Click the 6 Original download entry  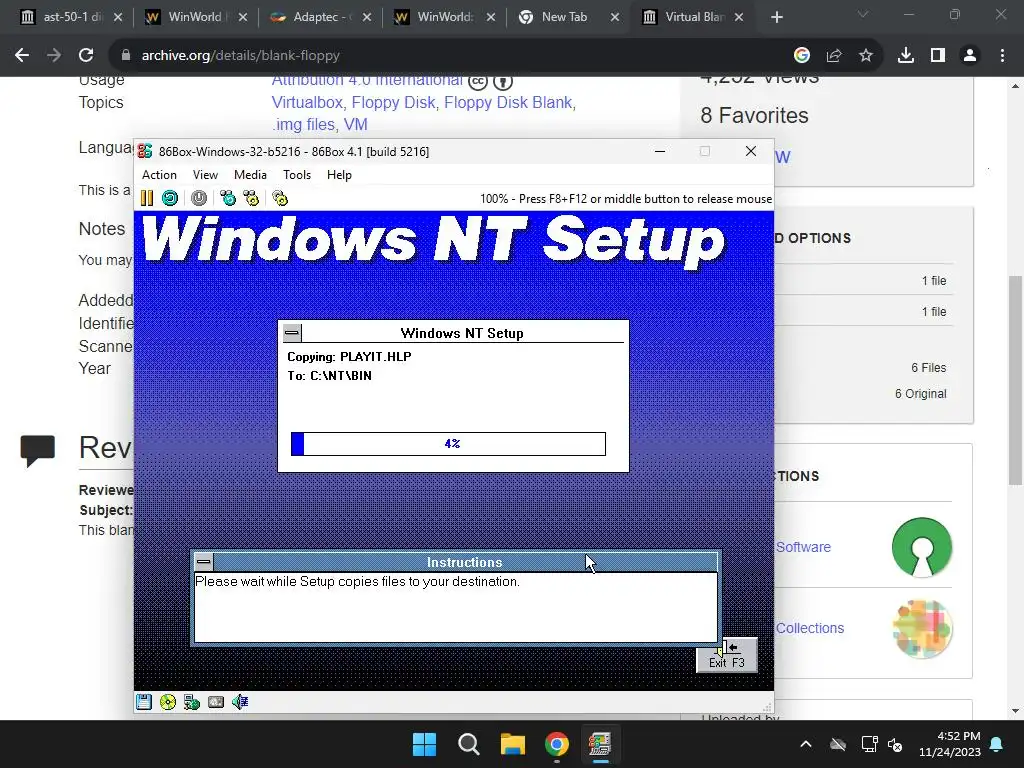click(920, 394)
